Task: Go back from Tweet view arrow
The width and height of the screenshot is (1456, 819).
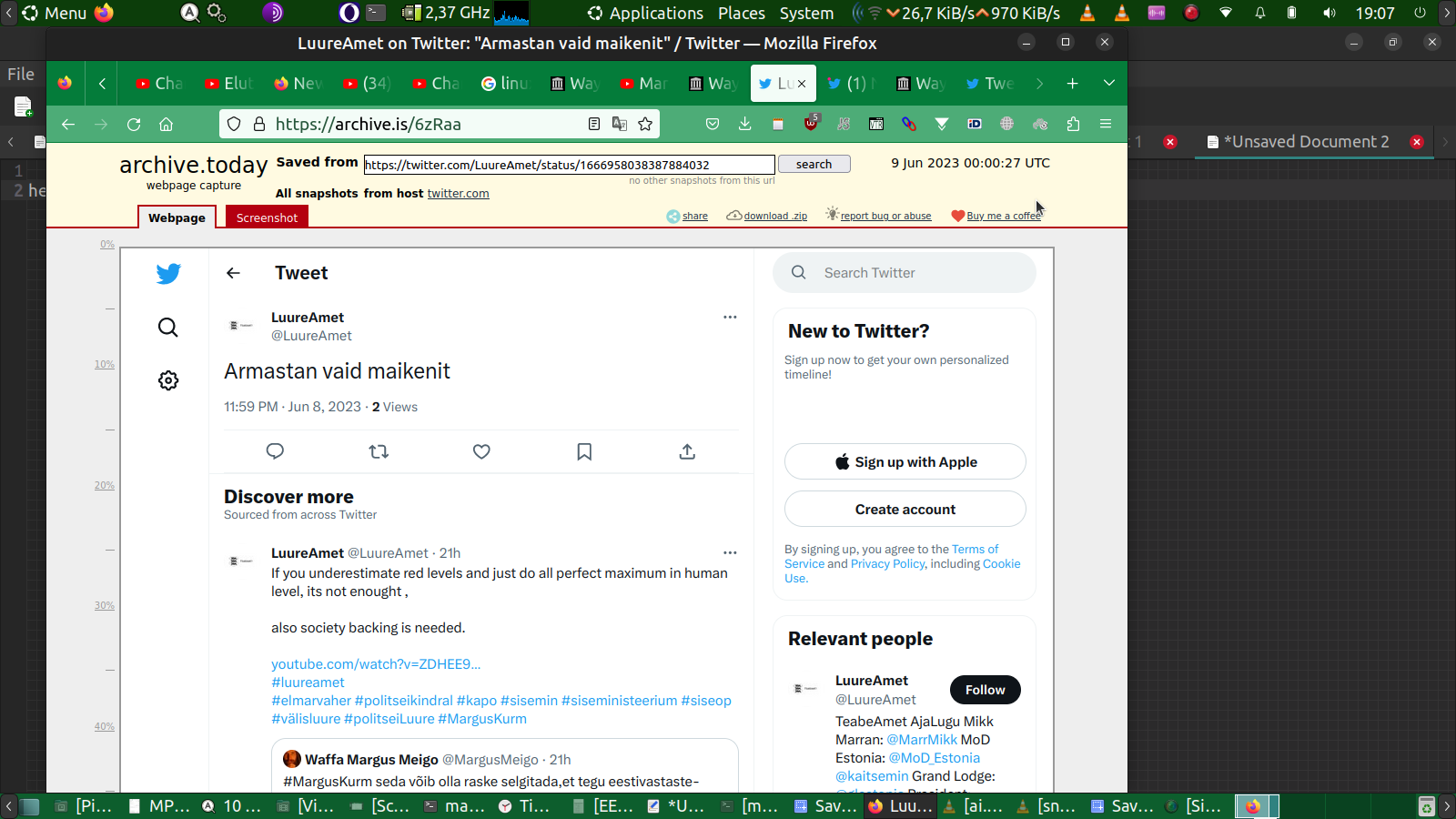Action: click(233, 273)
